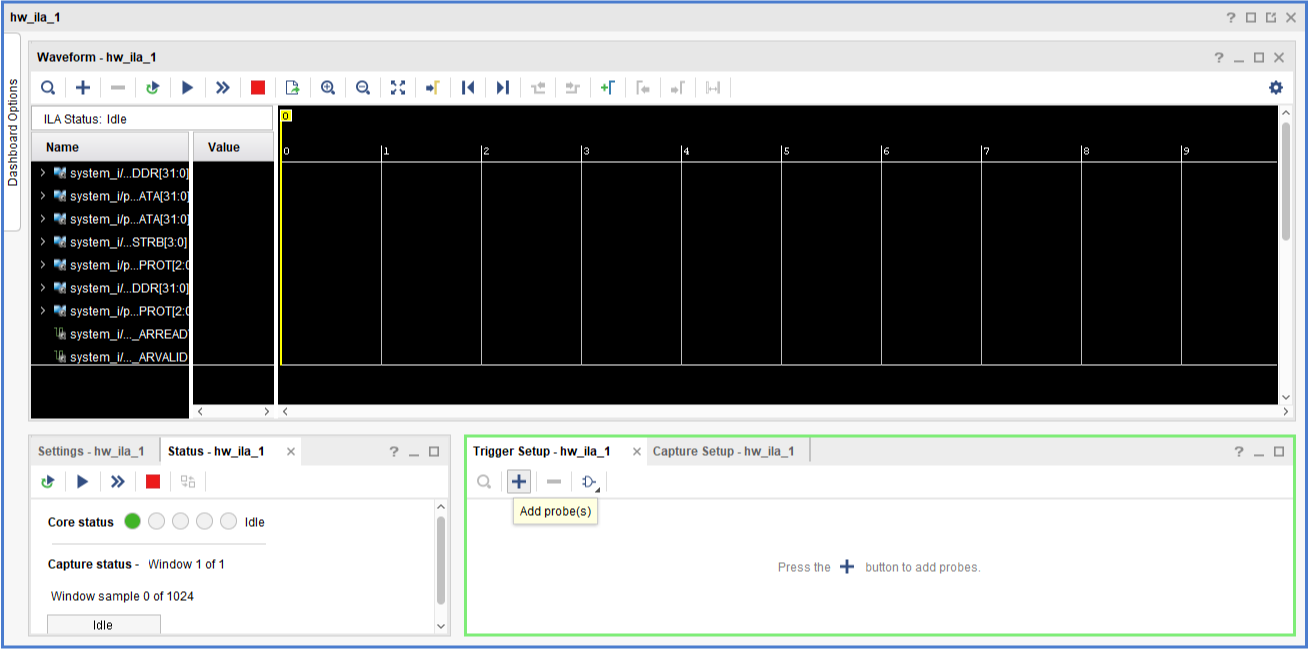This screenshot has height=651, width=1310.
Task: Switch to Settings - hw_ila_1 tab
Action: tap(91, 451)
